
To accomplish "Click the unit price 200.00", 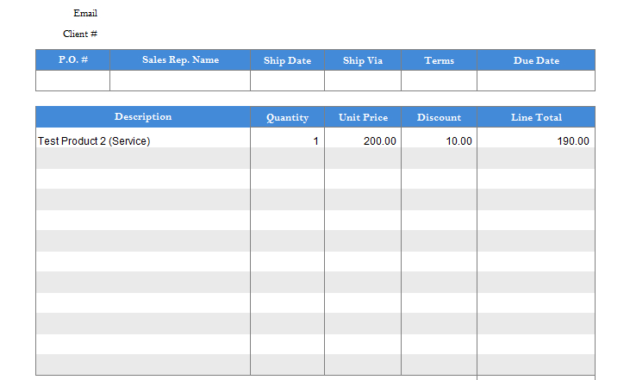I will click(380, 141).
